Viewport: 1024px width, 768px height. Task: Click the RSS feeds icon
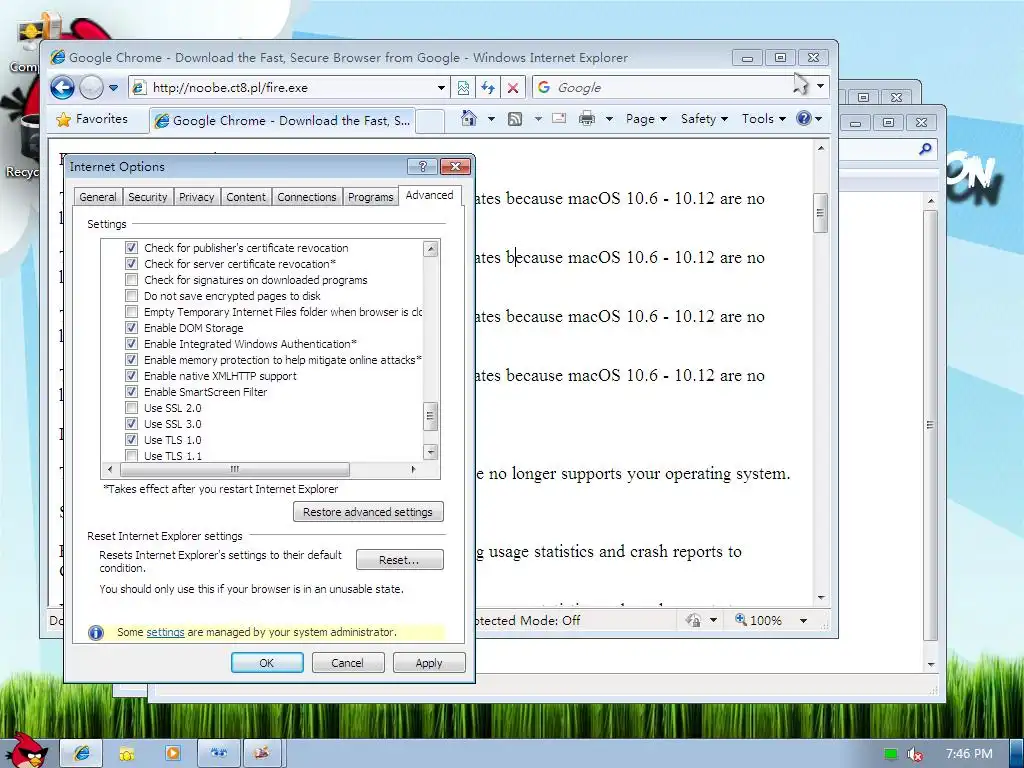click(x=515, y=118)
